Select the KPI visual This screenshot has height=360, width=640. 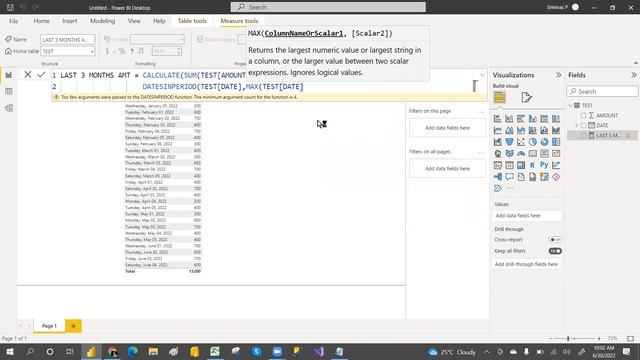[x=556, y=153]
